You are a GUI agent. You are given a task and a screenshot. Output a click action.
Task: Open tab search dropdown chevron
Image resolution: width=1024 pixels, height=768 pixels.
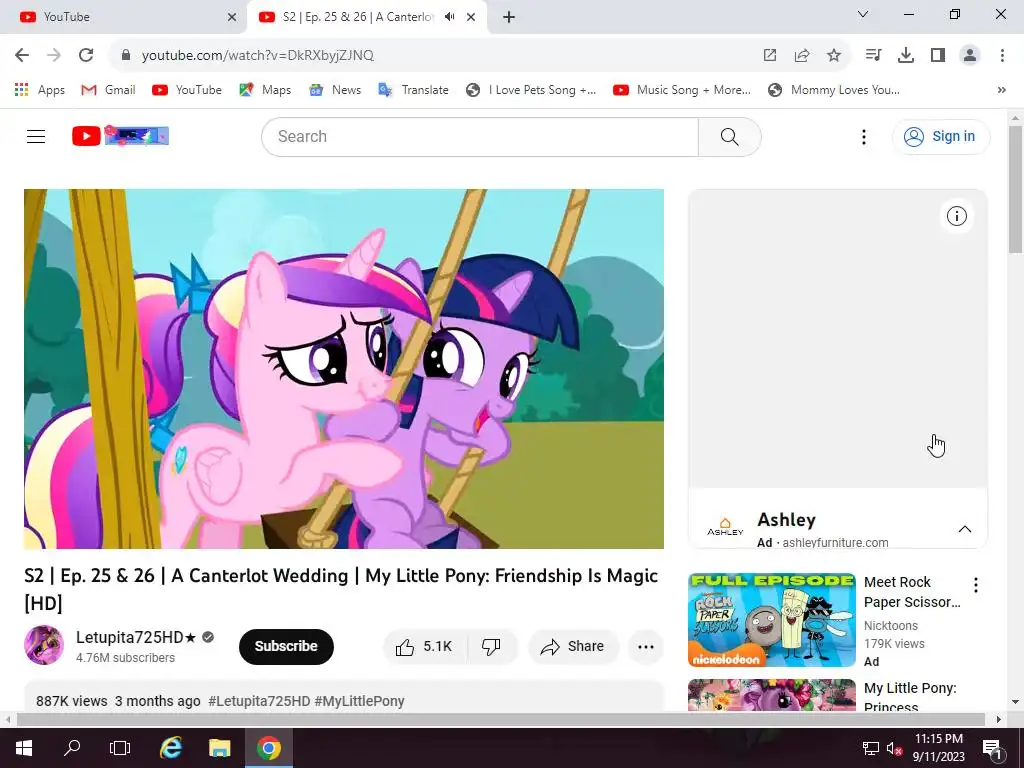point(863,14)
